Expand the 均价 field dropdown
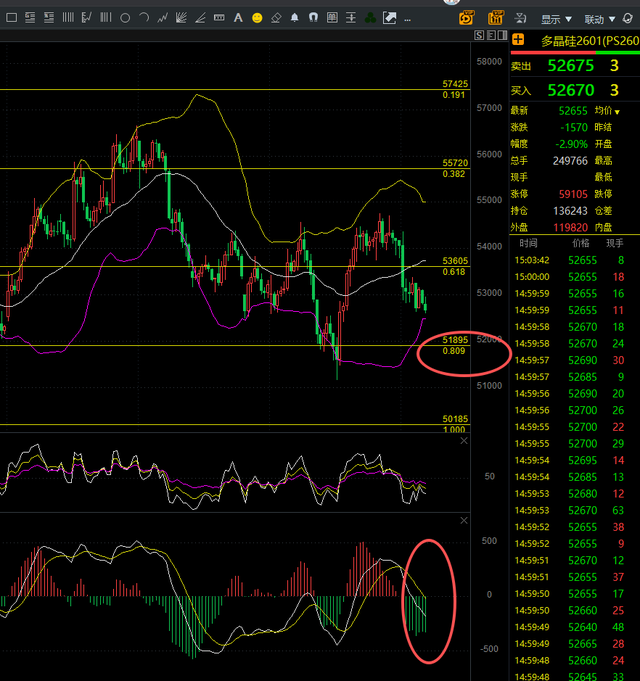The height and width of the screenshot is (681, 640). point(617,112)
